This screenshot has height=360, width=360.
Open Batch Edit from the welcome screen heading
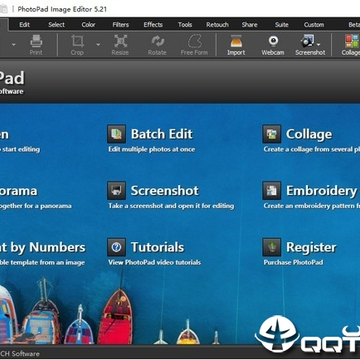point(162,134)
